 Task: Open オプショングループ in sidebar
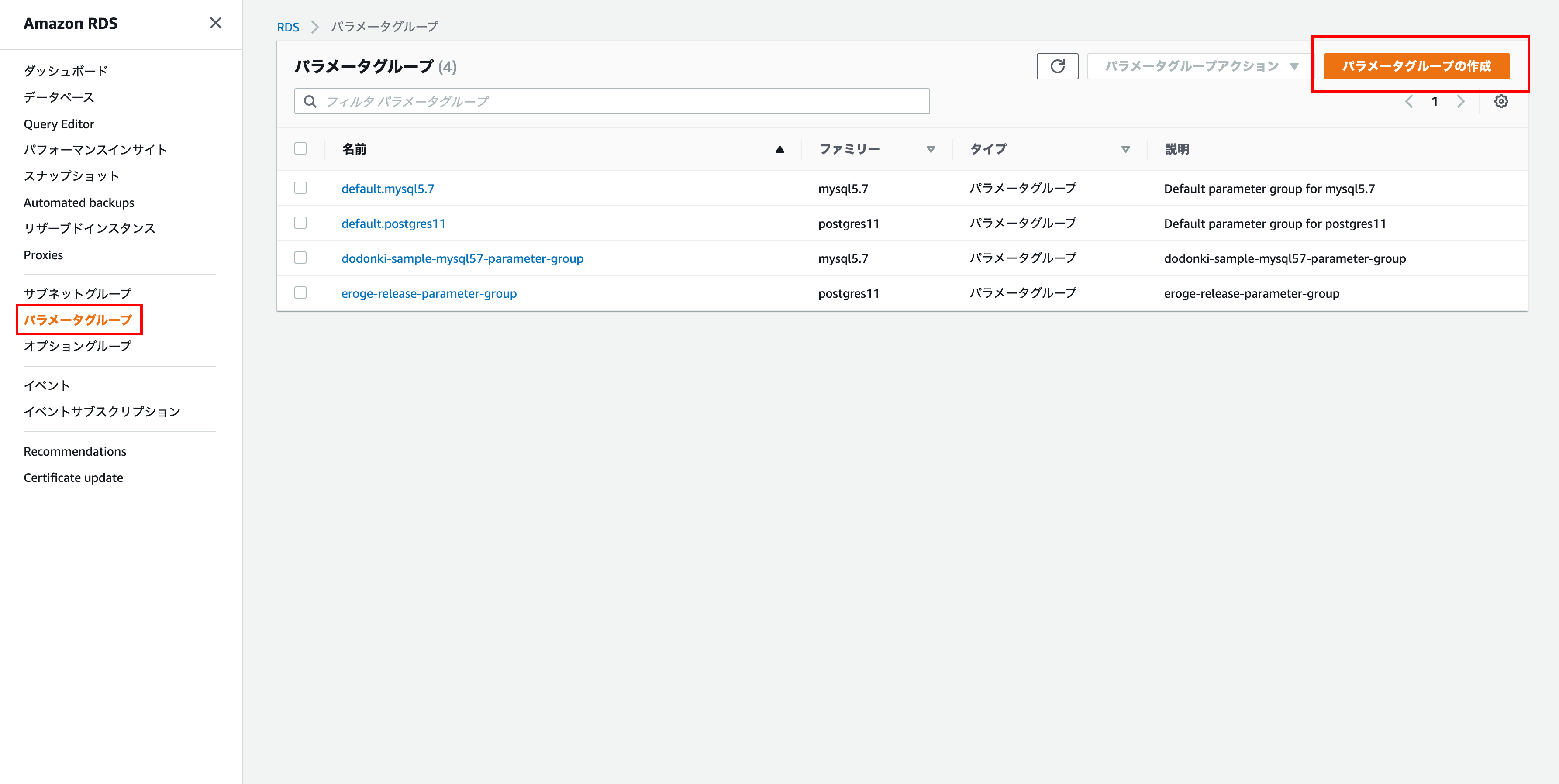click(77, 346)
